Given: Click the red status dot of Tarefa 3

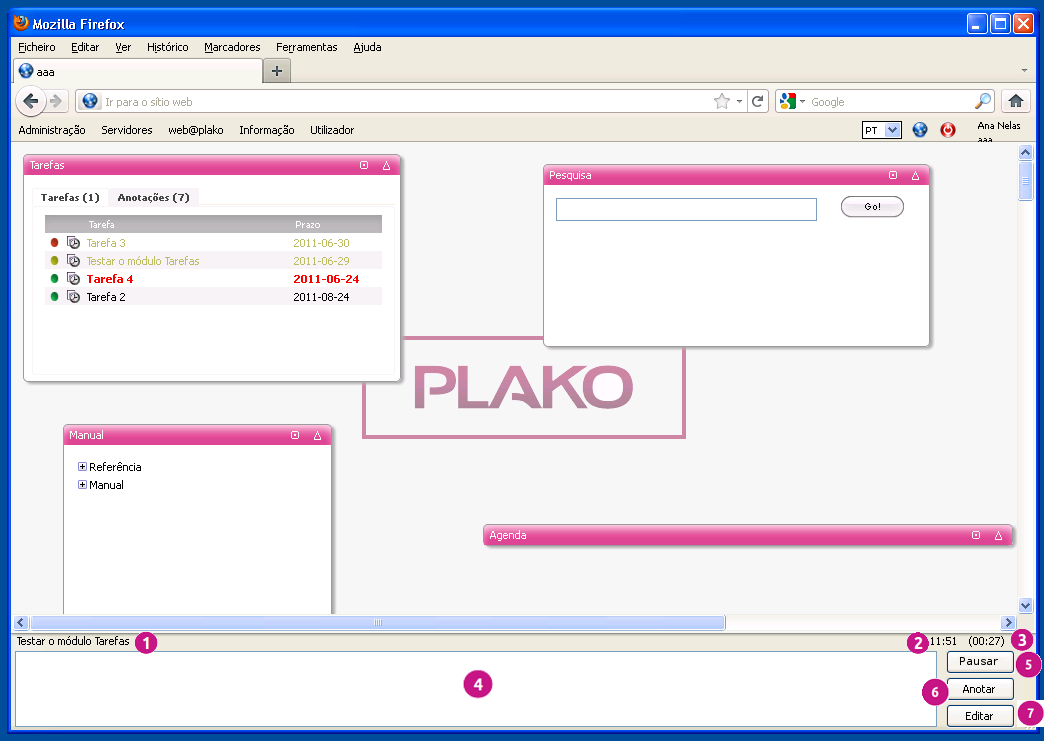Looking at the screenshot, I should [55, 242].
